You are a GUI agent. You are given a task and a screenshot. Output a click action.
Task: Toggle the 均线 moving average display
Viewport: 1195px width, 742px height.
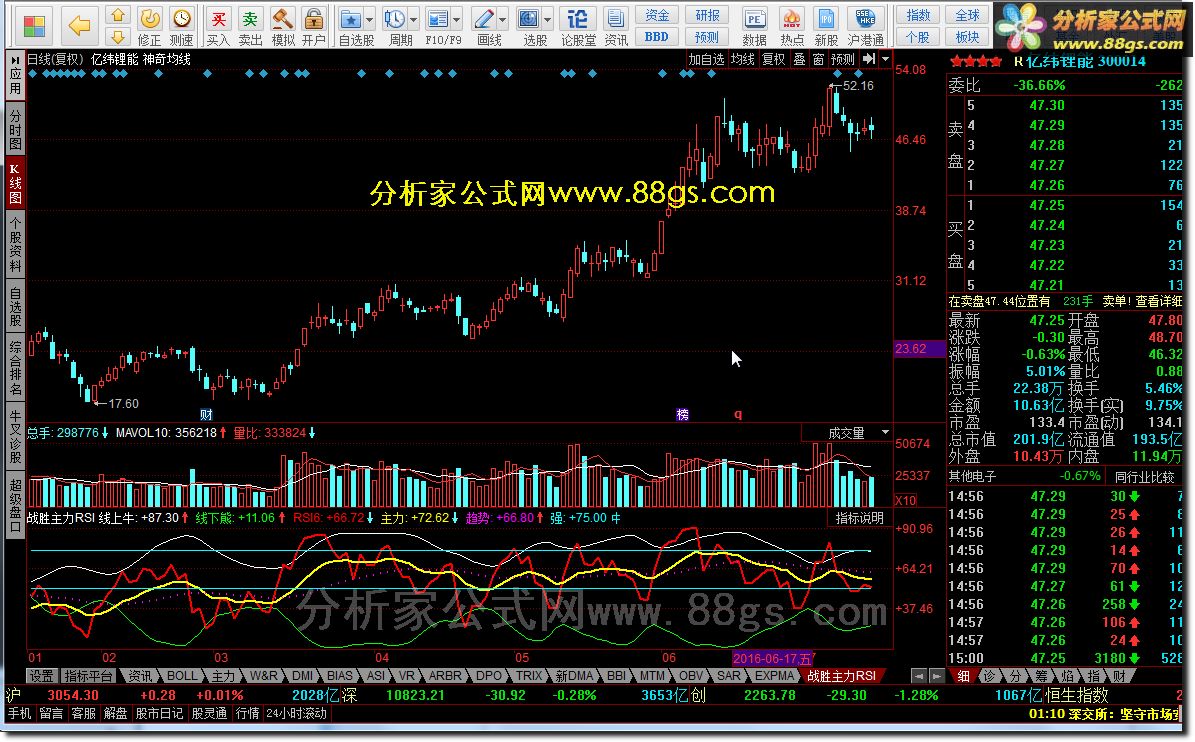(x=742, y=59)
